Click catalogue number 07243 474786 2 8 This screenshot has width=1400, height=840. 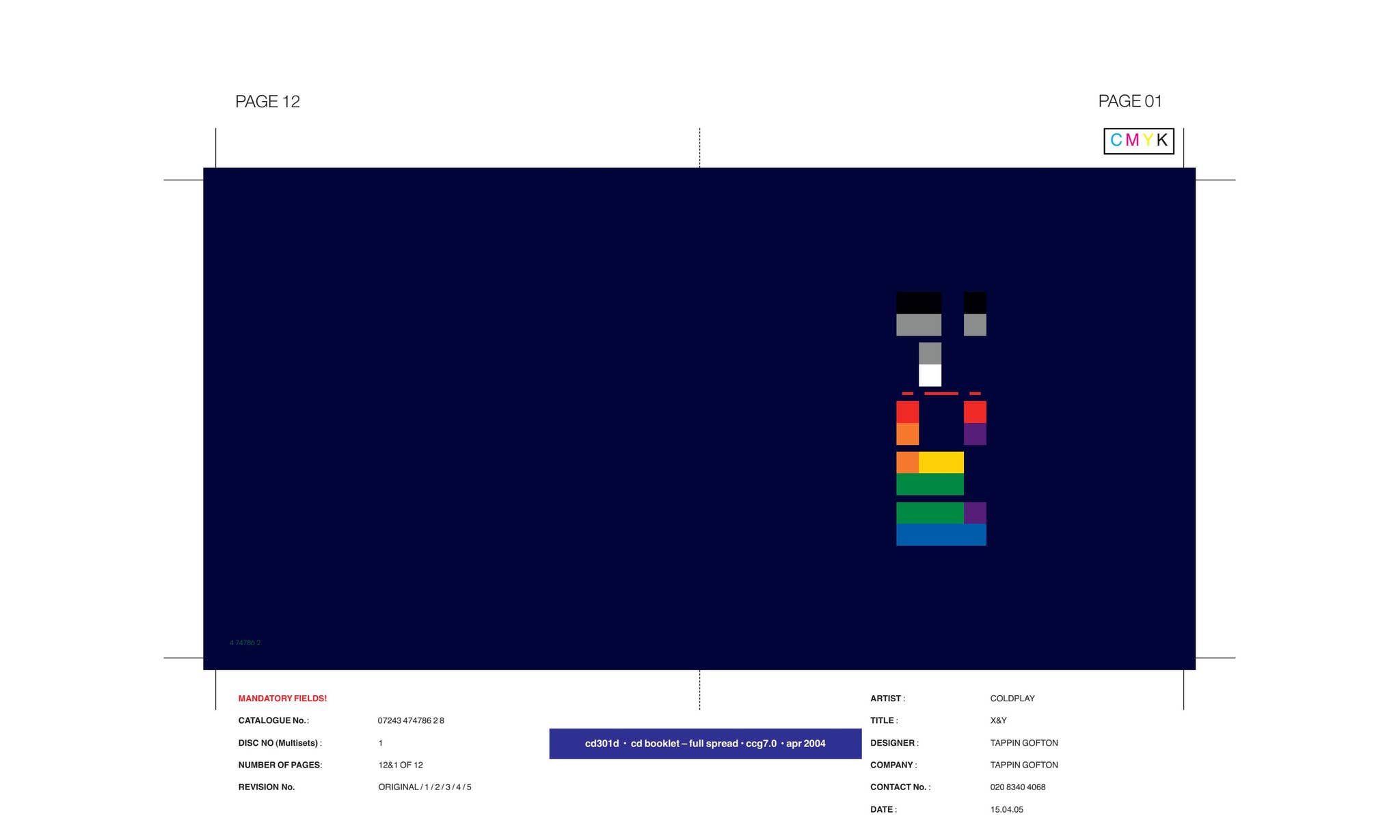point(411,720)
